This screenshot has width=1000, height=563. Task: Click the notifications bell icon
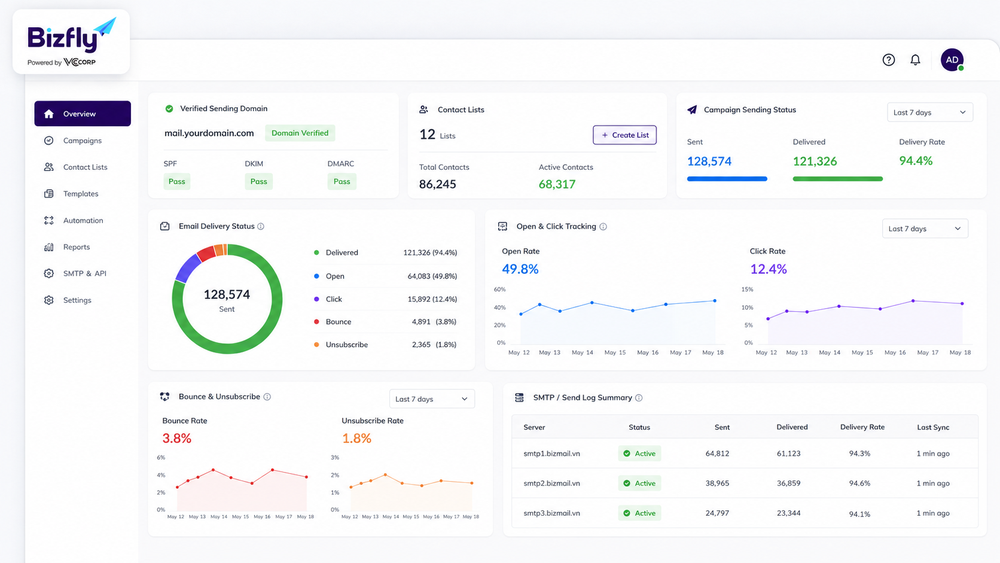pos(915,60)
